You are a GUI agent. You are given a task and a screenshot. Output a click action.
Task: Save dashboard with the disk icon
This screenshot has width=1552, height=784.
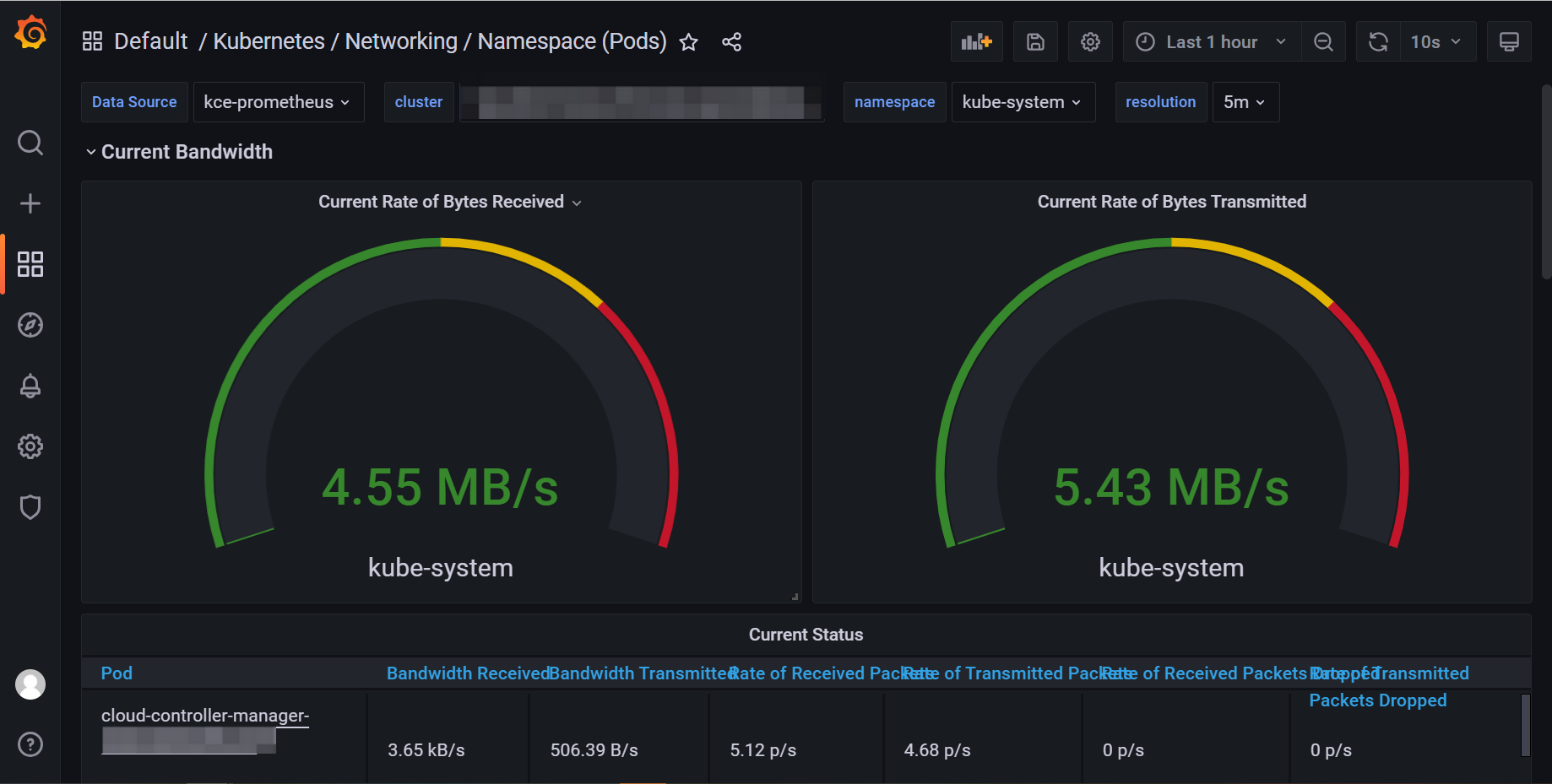(1035, 42)
